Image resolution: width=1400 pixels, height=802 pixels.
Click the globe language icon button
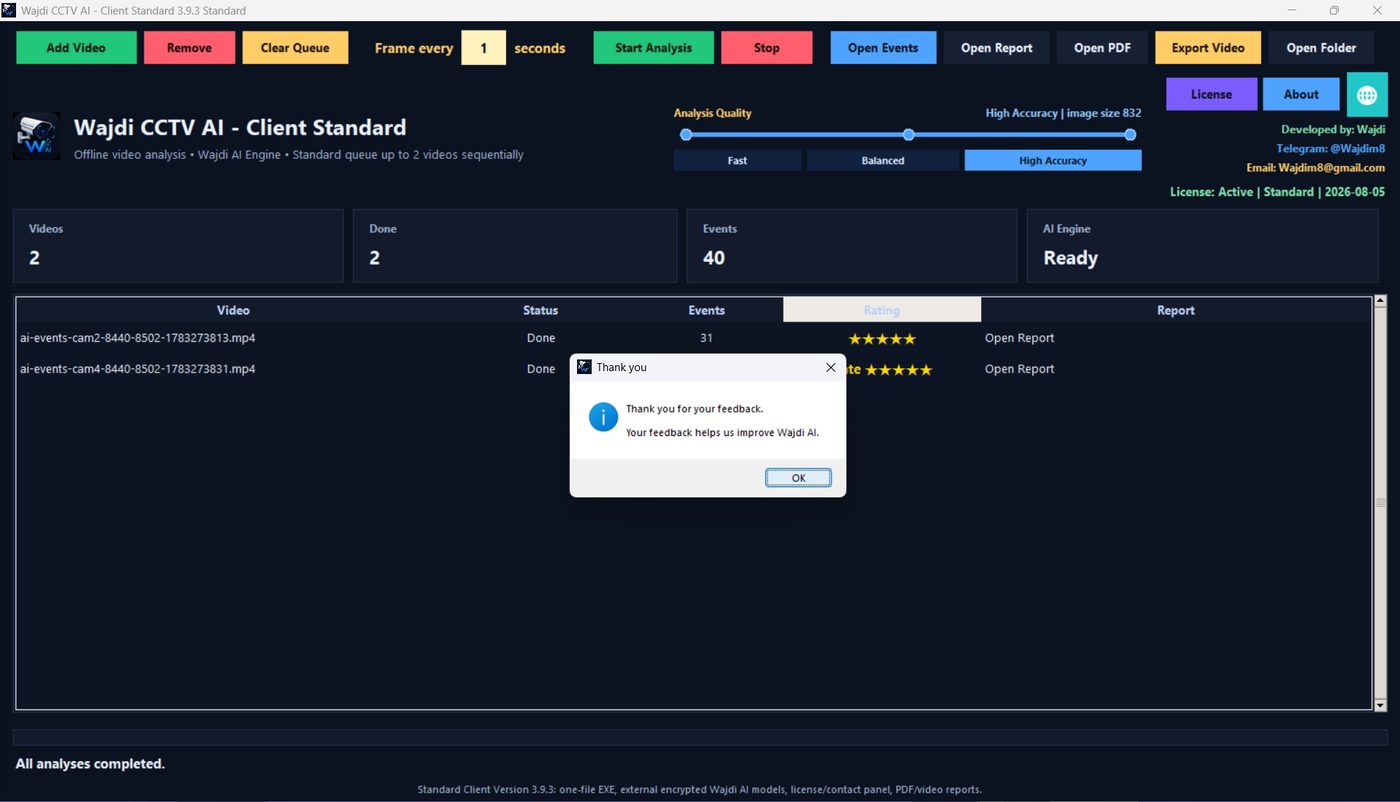click(1367, 94)
